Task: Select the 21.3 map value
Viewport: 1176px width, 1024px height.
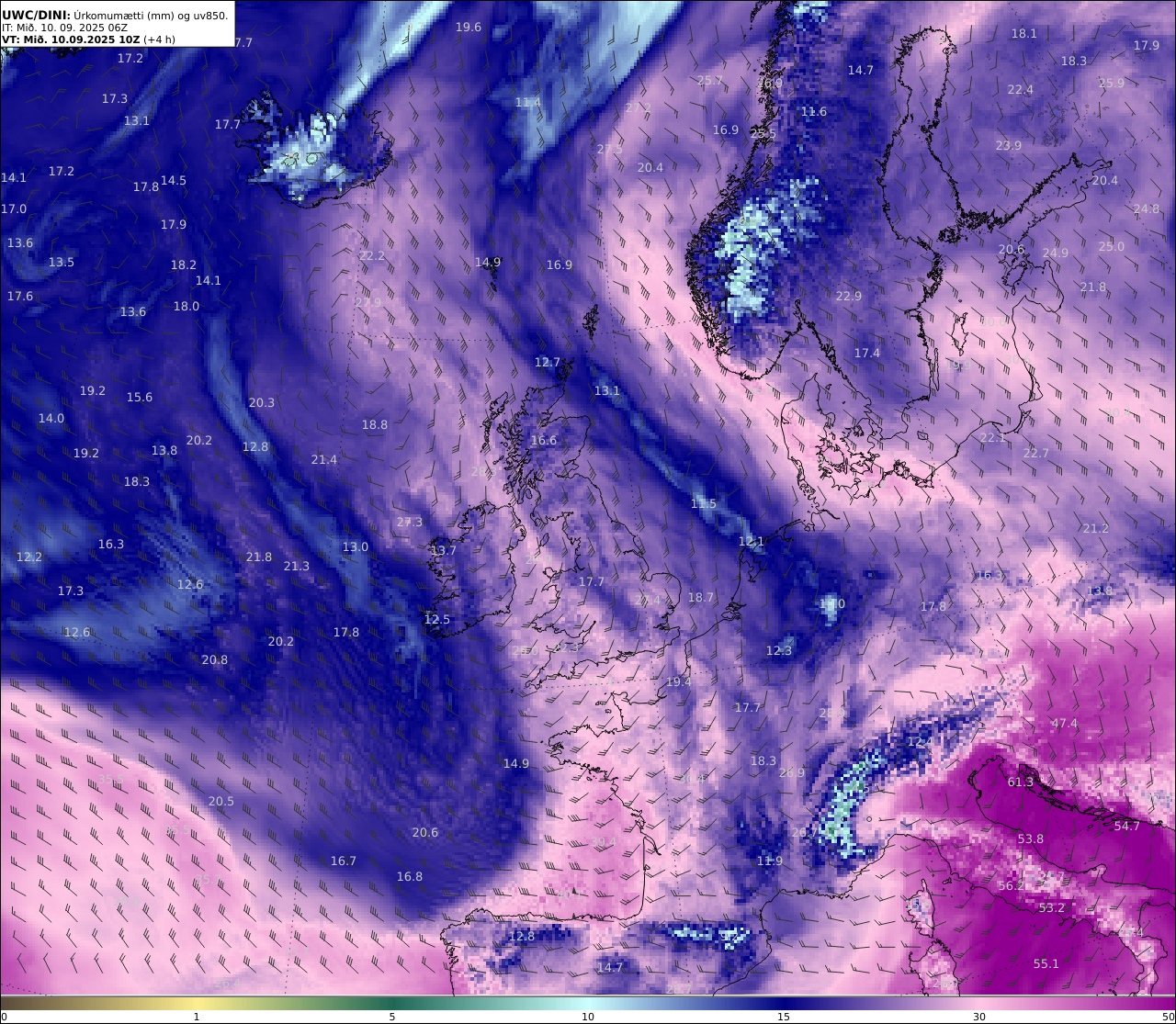Action: click(297, 567)
